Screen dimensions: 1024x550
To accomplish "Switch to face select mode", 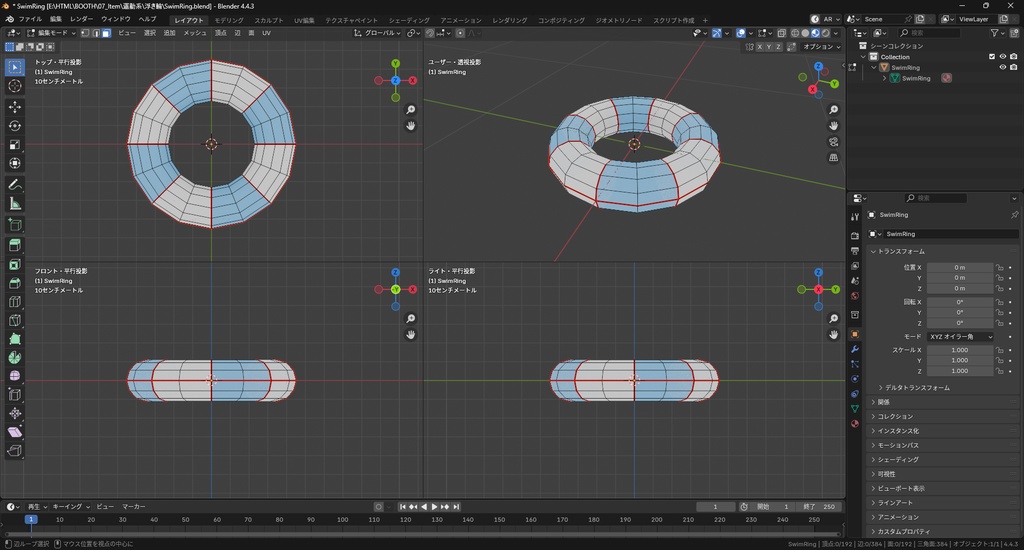I will point(106,33).
